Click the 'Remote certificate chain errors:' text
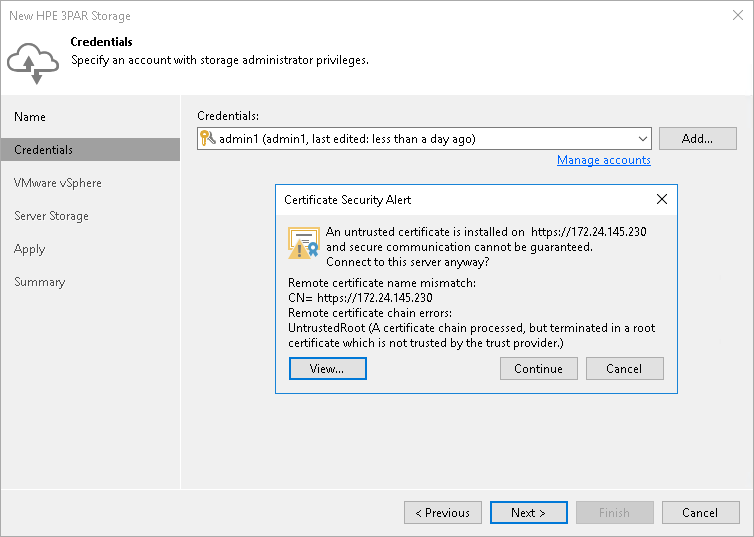Image resolution: width=754 pixels, height=537 pixels. click(370, 313)
